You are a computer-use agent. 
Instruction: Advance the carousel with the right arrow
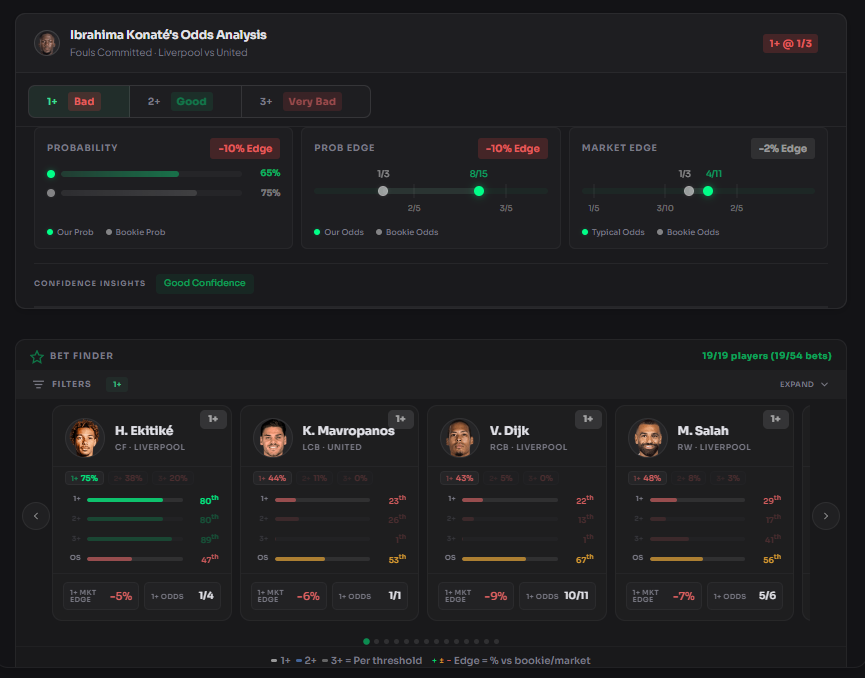(826, 516)
